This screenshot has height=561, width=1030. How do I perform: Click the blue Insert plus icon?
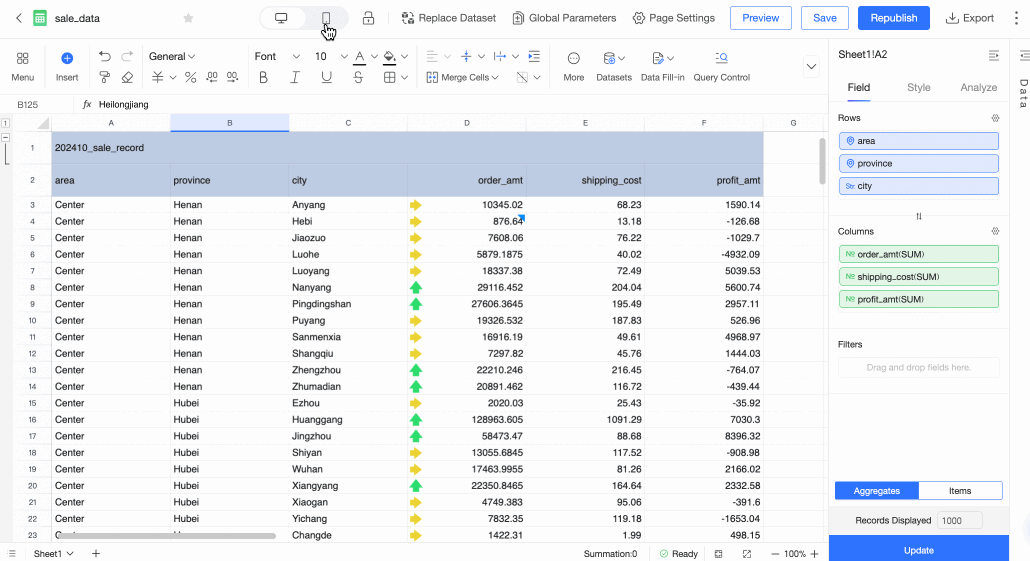pyautogui.click(x=67, y=58)
